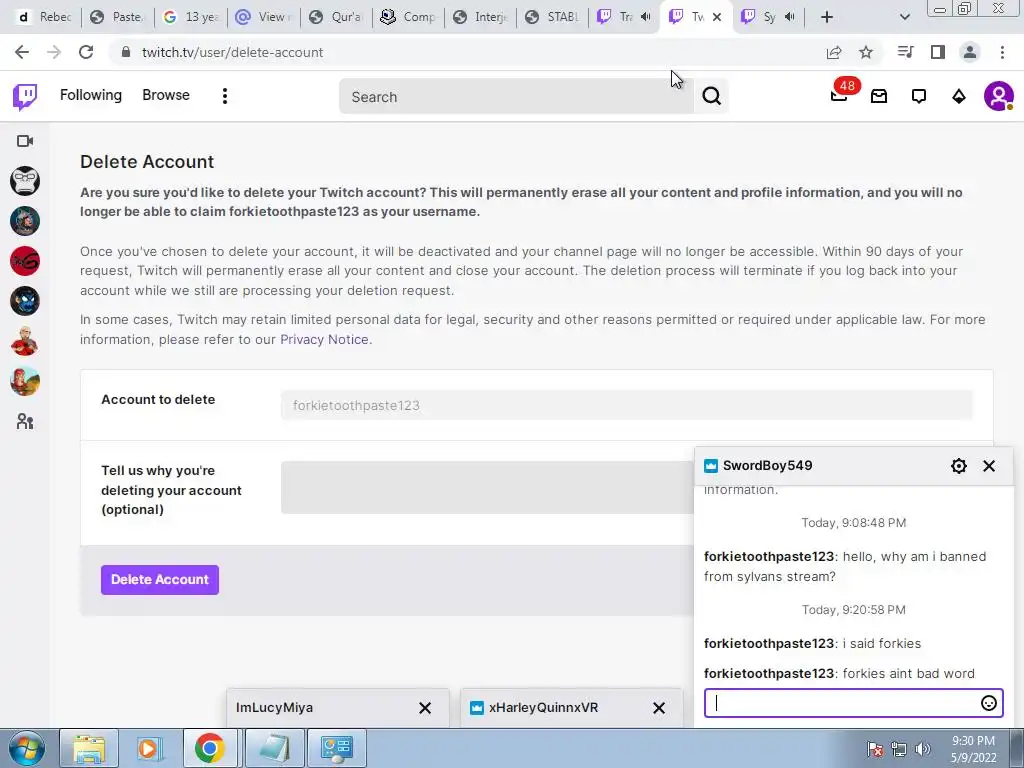Open the blue-creature sidebar channel avatar
This screenshot has height=768, width=1024.
click(x=25, y=301)
